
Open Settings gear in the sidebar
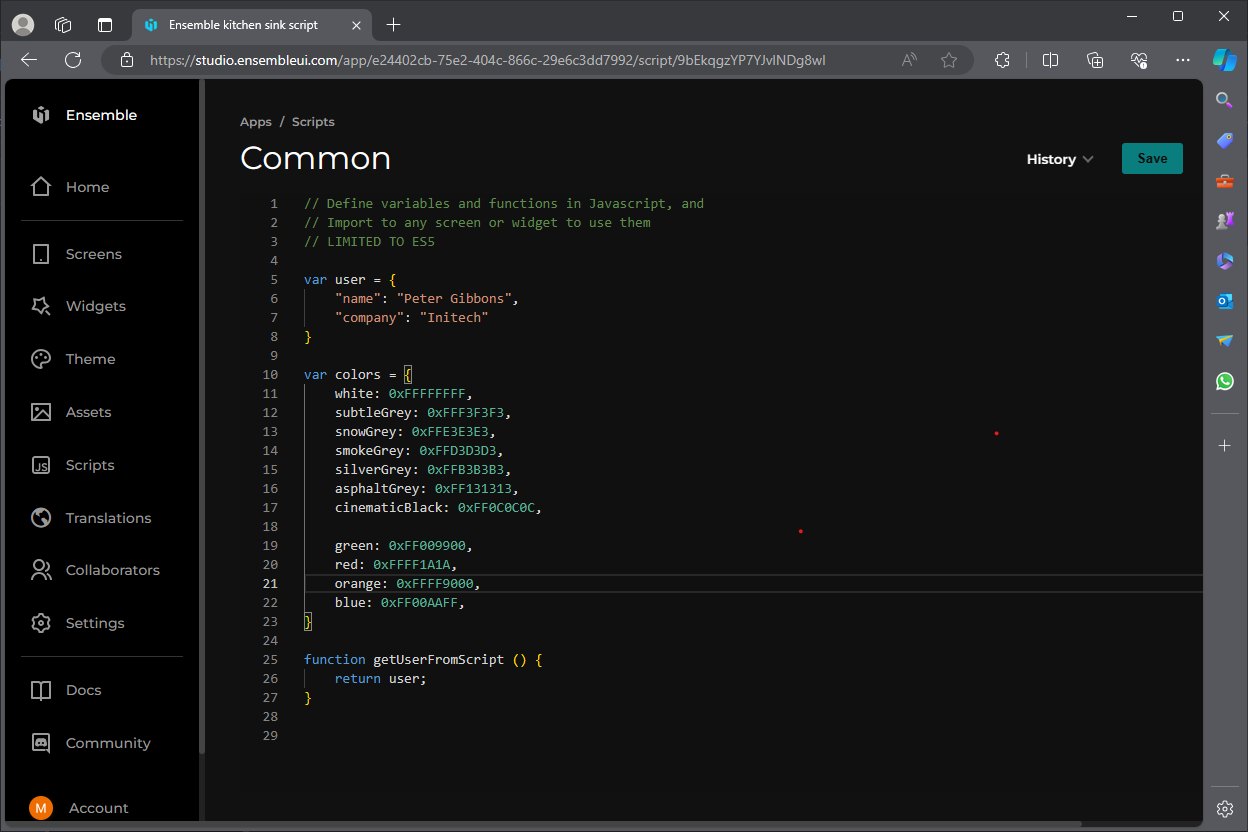point(41,623)
